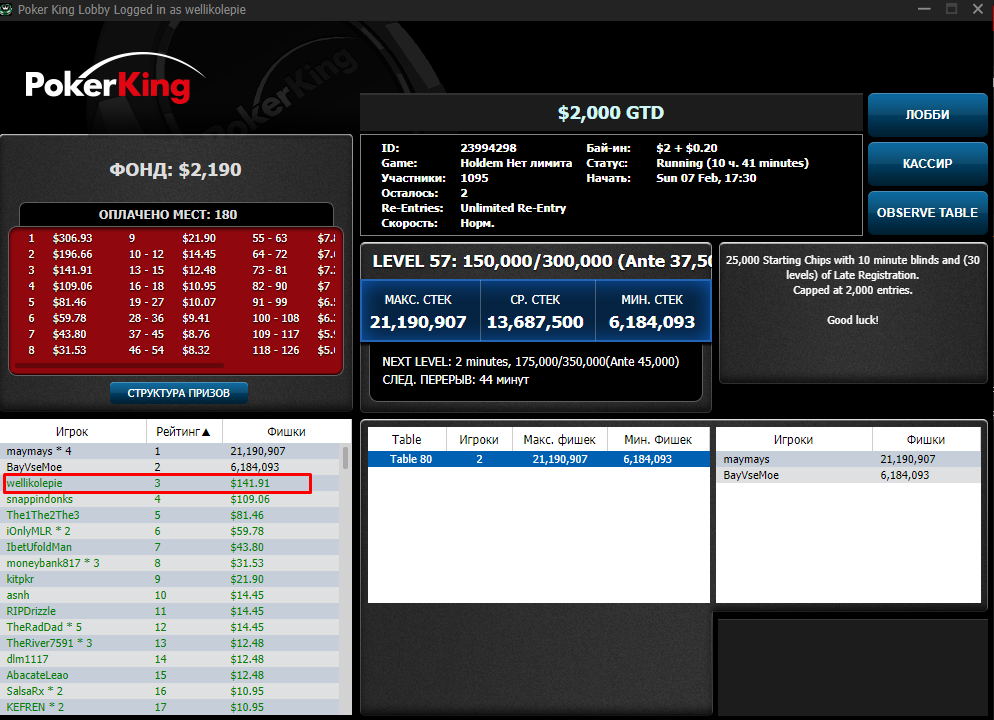Click the СР. СТЕК value 13,687,500

[x=535, y=323]
